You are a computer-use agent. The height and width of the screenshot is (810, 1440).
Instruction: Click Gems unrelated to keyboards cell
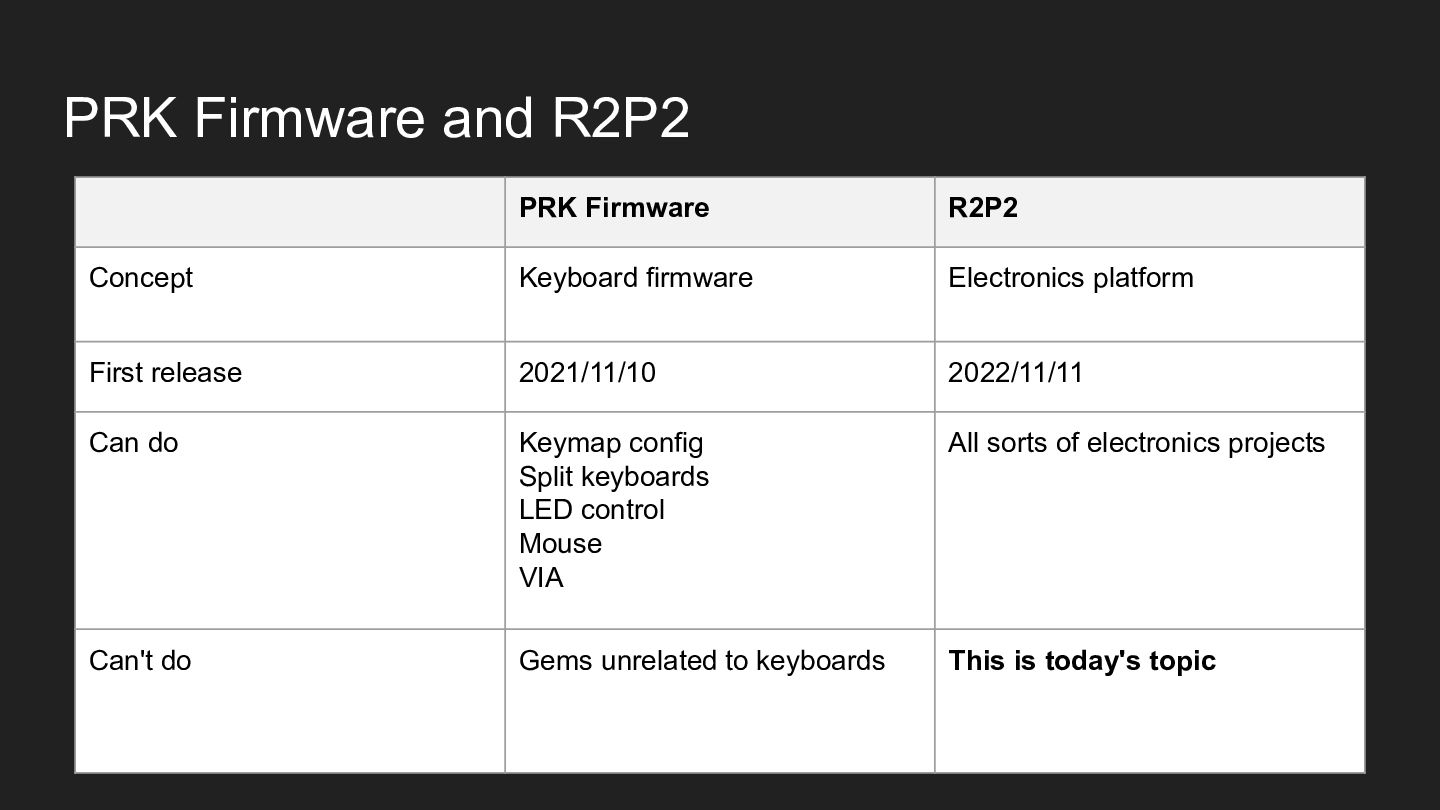[x=701, y=661]
